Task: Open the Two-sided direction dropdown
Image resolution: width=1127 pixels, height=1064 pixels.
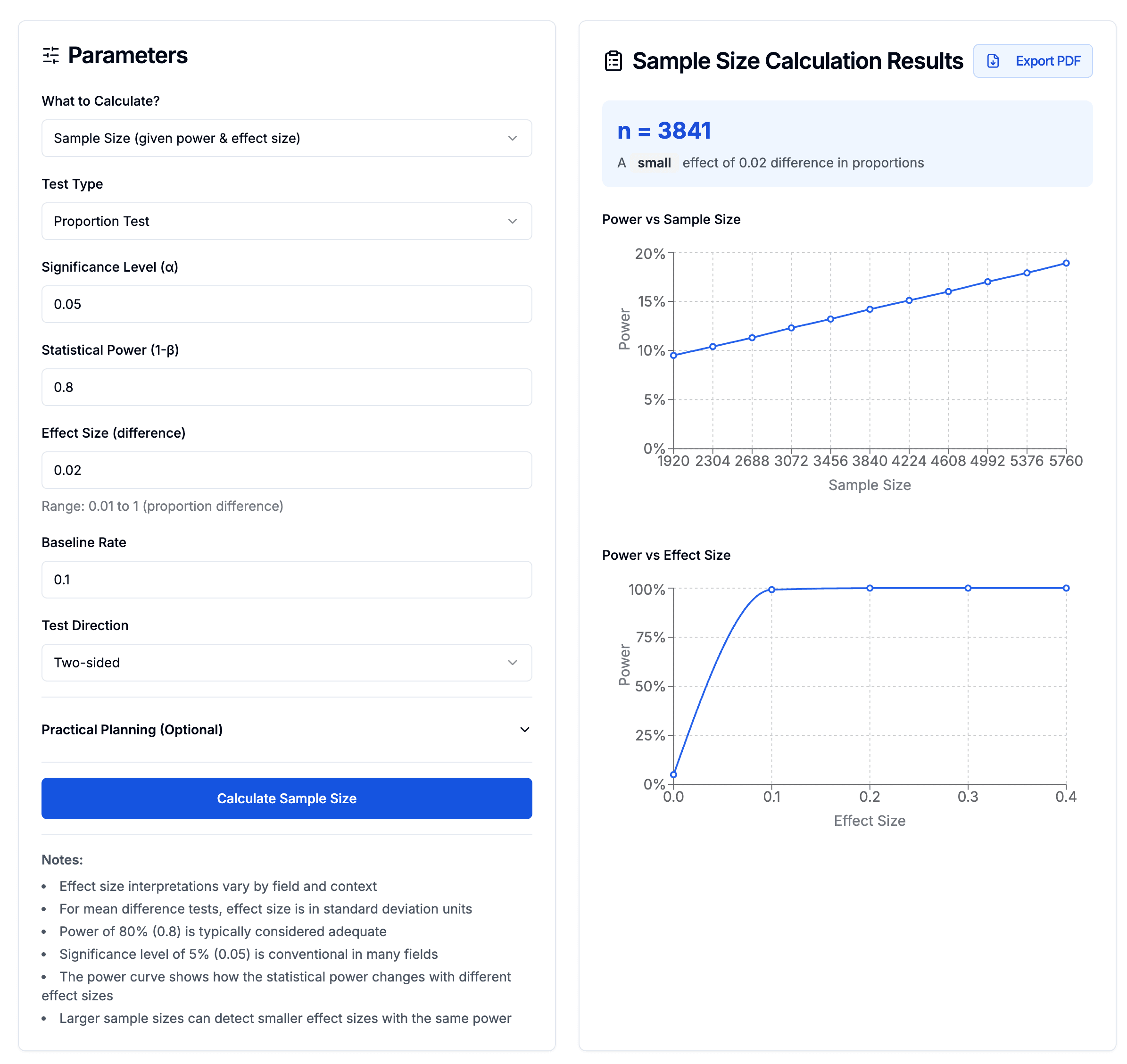Action: coord(286,663)
